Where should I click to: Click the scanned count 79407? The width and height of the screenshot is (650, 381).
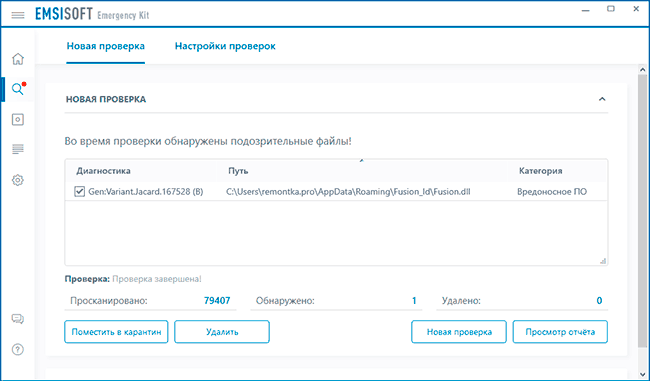[217, 301]
